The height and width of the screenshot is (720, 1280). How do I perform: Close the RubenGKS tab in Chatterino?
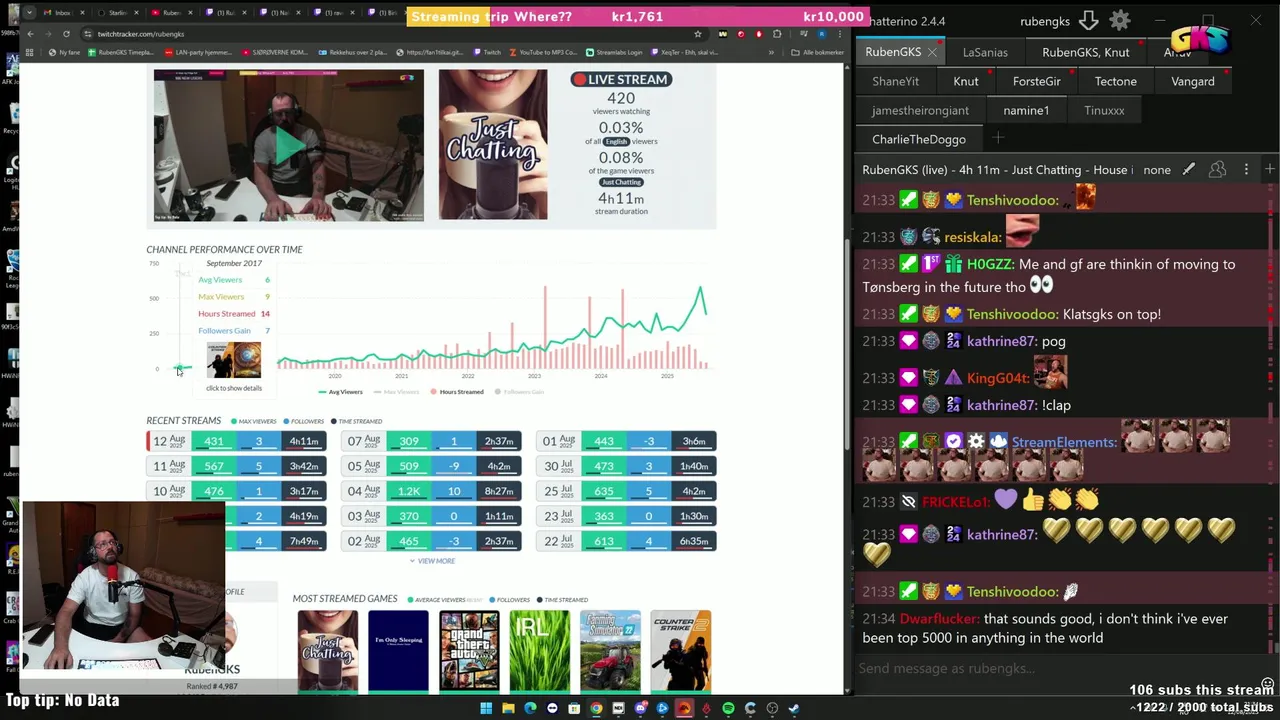coord(932,52)
